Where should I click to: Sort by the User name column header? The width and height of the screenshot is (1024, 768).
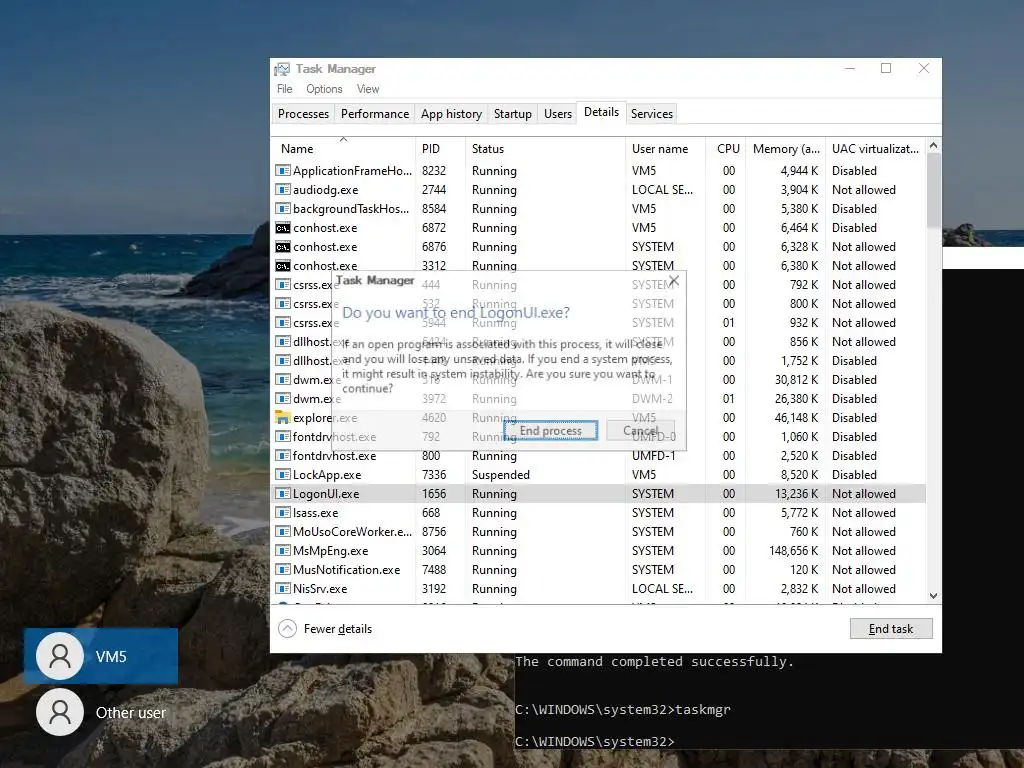tap(665, 148)
